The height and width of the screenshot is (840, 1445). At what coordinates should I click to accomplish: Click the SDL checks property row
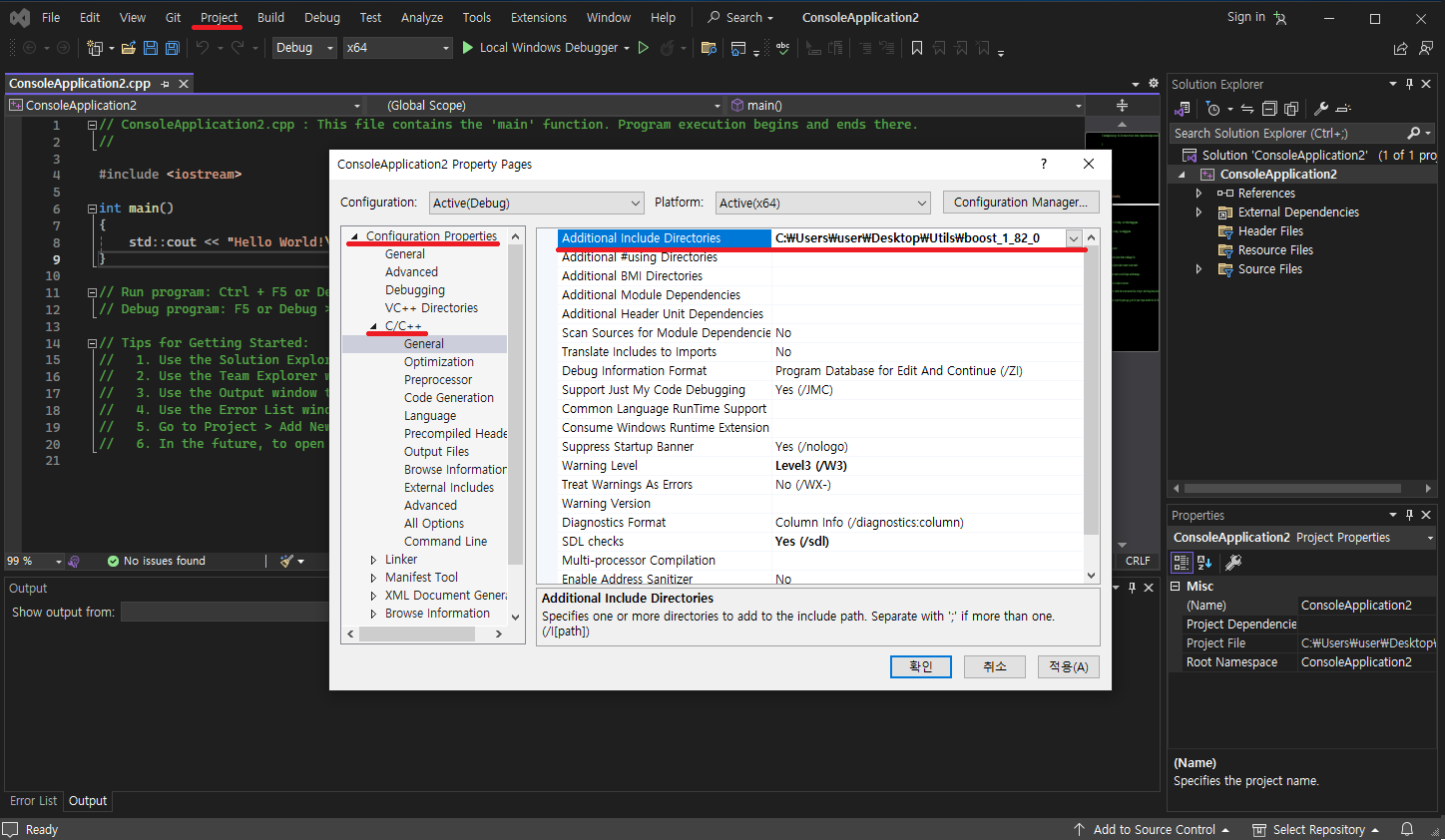[820, 542]
